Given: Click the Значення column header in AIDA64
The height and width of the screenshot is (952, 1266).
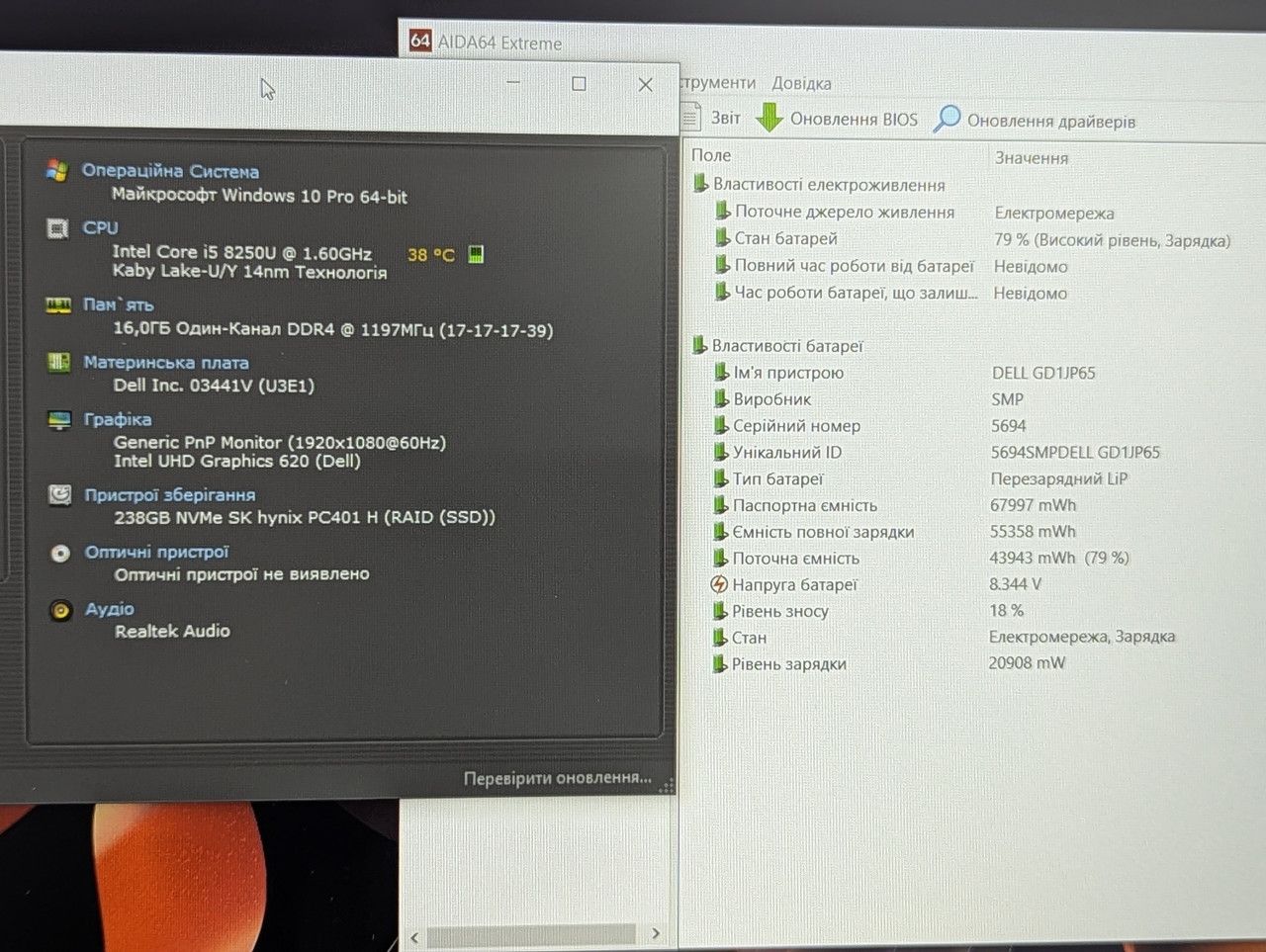Looking at the screenshot, I should pyautogui.click(x=1032, y=157).
